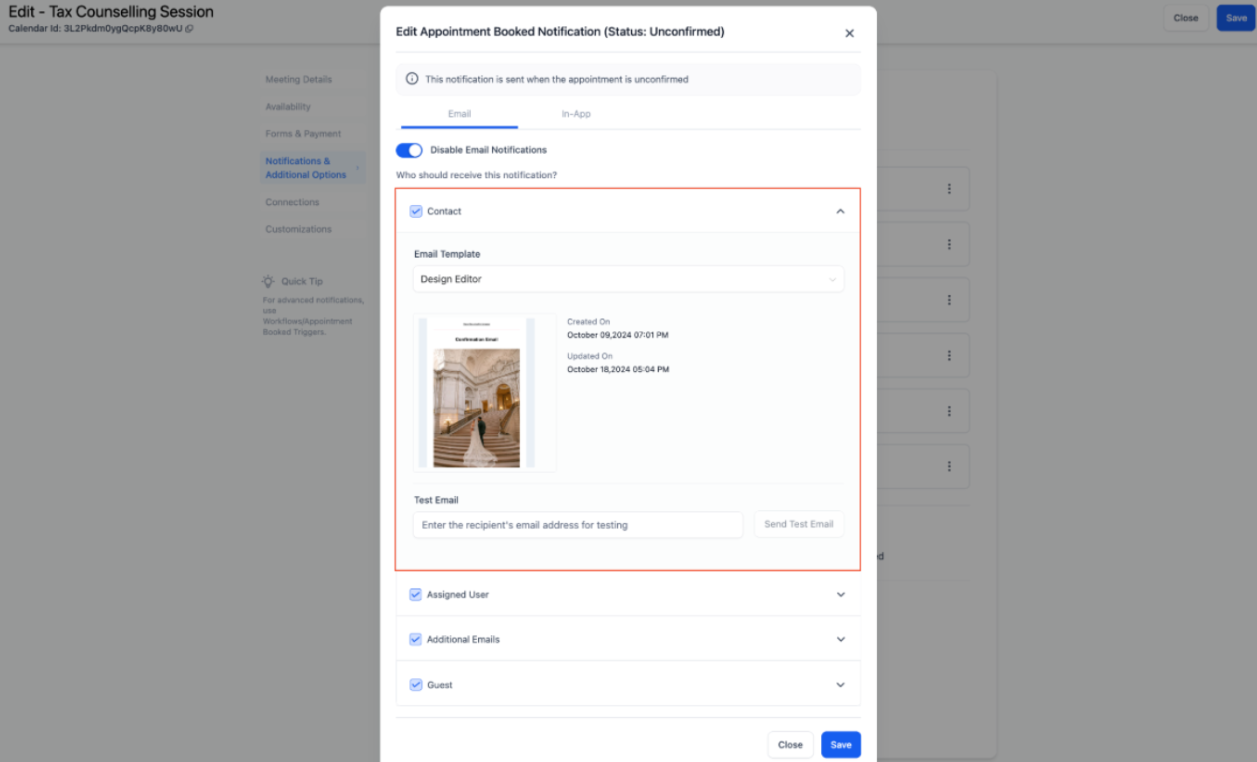
Task: Toggle the Disable Email Notifications switch
Action: coord(409,150)
